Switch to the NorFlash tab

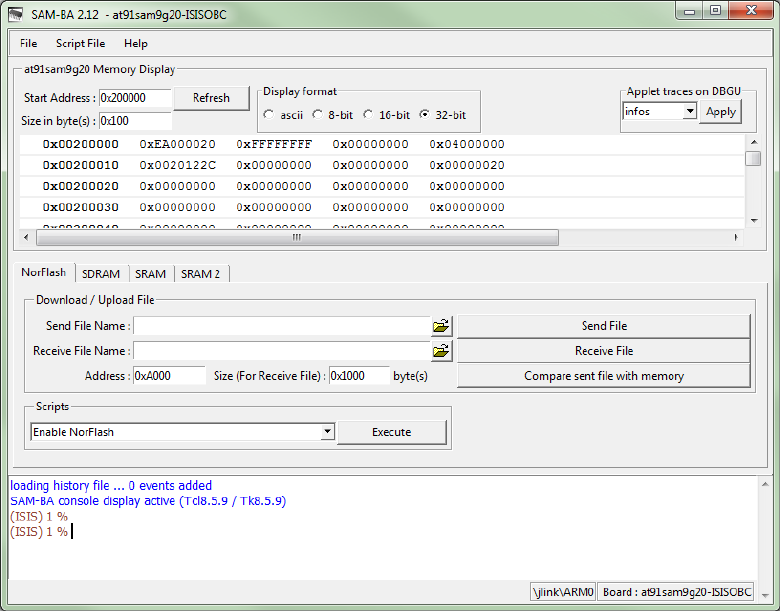click(x=44, y=273)
